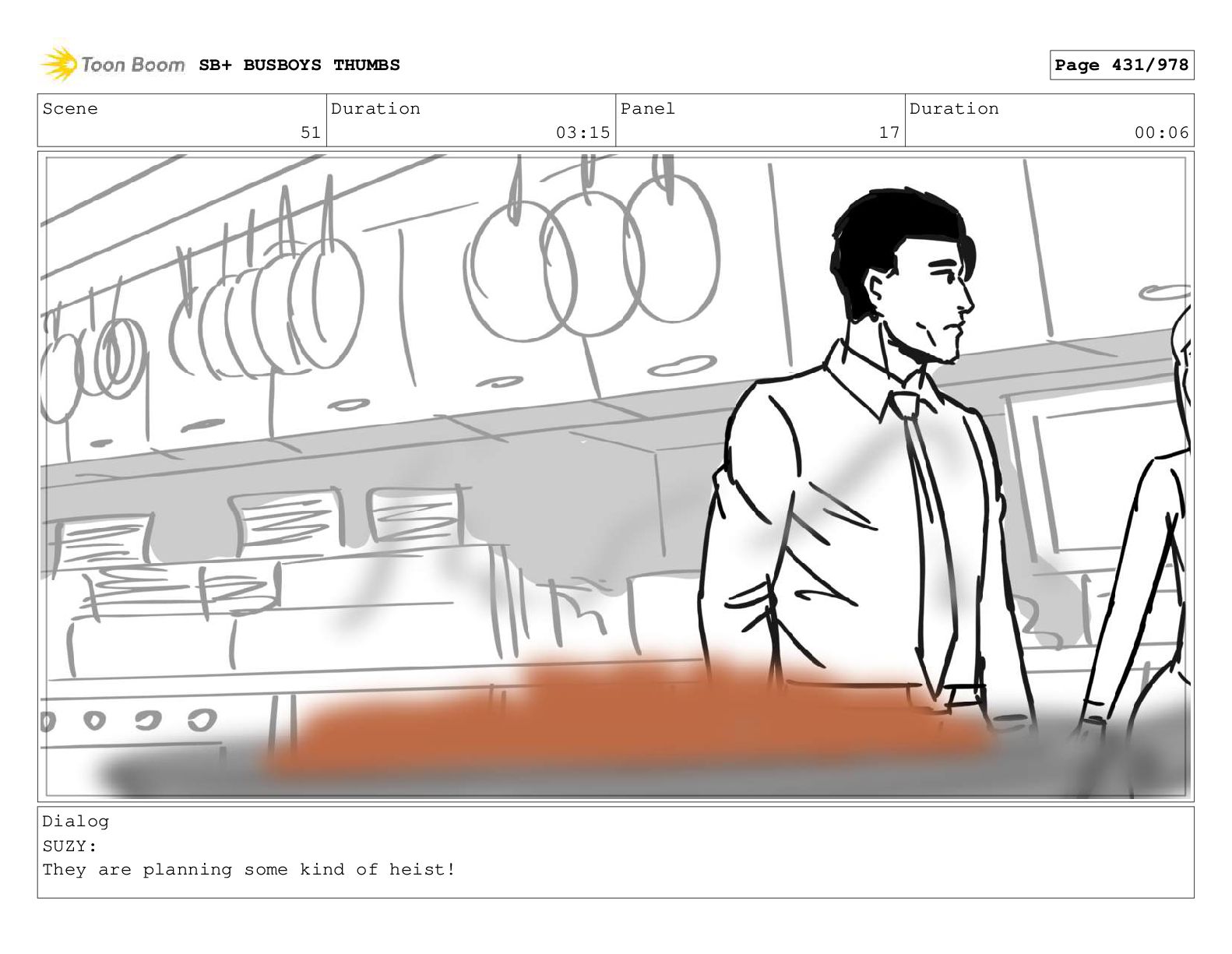The image size is (1232, 954).
Task: Select the panel duration 00:06
Action: [1161, 132]
